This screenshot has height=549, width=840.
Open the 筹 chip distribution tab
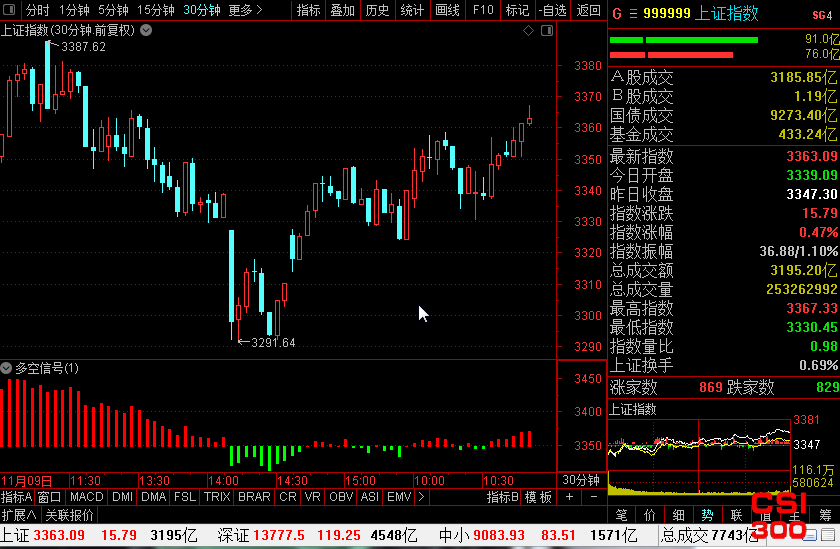pyautogui.click(x=825, y=515)
